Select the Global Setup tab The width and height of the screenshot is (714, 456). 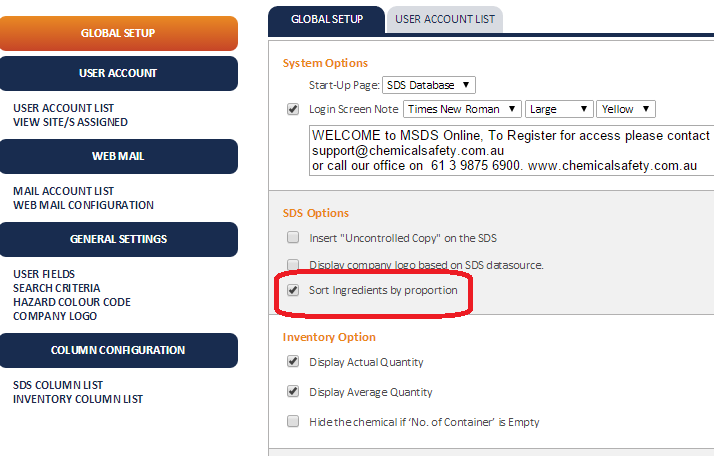tap(326, 20)
